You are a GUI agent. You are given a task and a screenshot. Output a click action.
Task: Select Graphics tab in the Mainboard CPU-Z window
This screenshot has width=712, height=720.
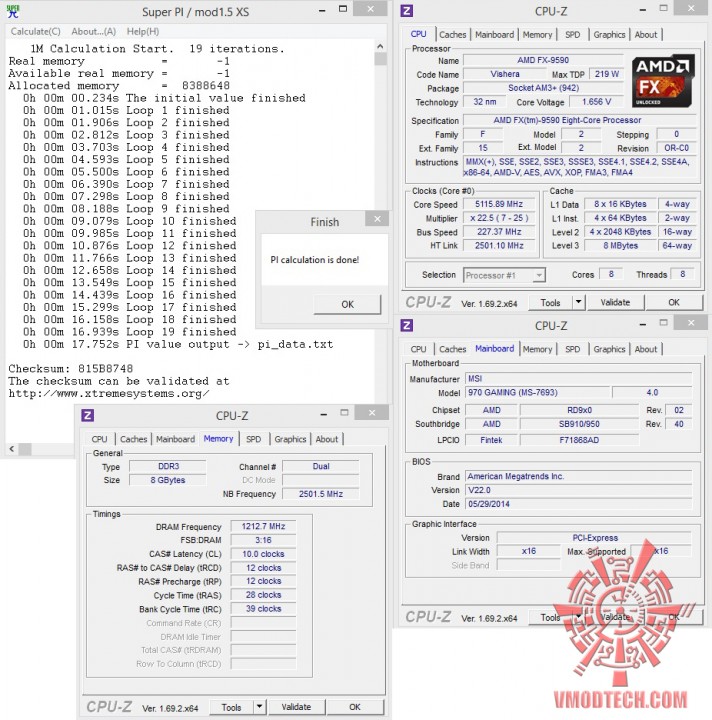pyautogui.click(x=609, y=349)
